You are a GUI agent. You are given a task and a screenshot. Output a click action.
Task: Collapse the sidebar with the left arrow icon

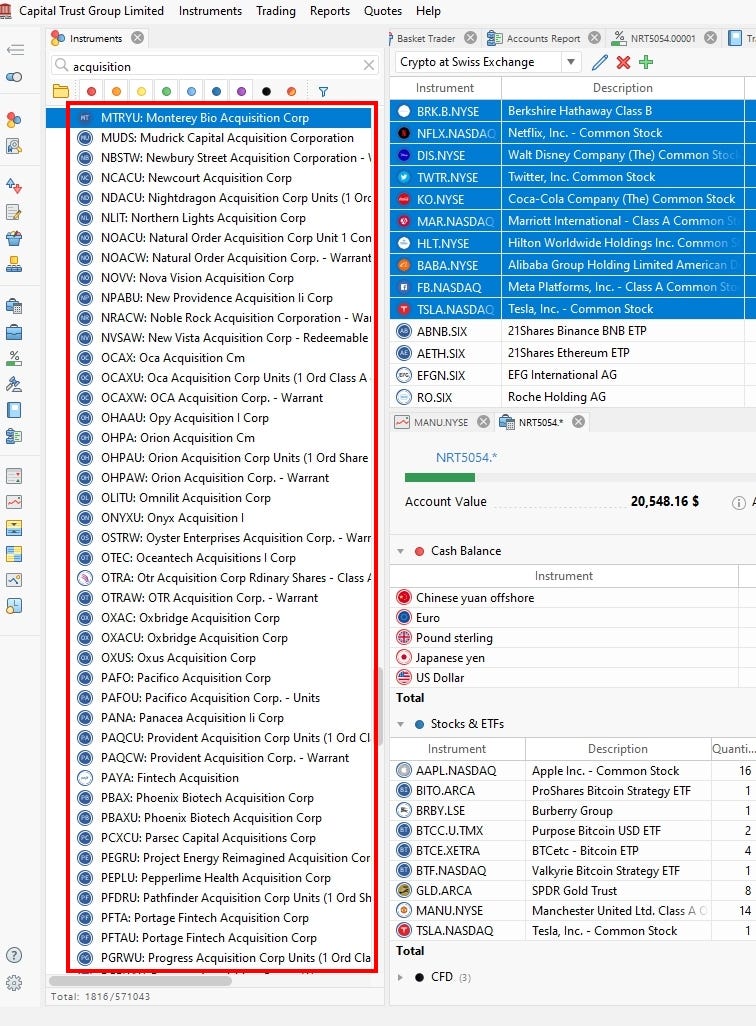tap(14, 50)
